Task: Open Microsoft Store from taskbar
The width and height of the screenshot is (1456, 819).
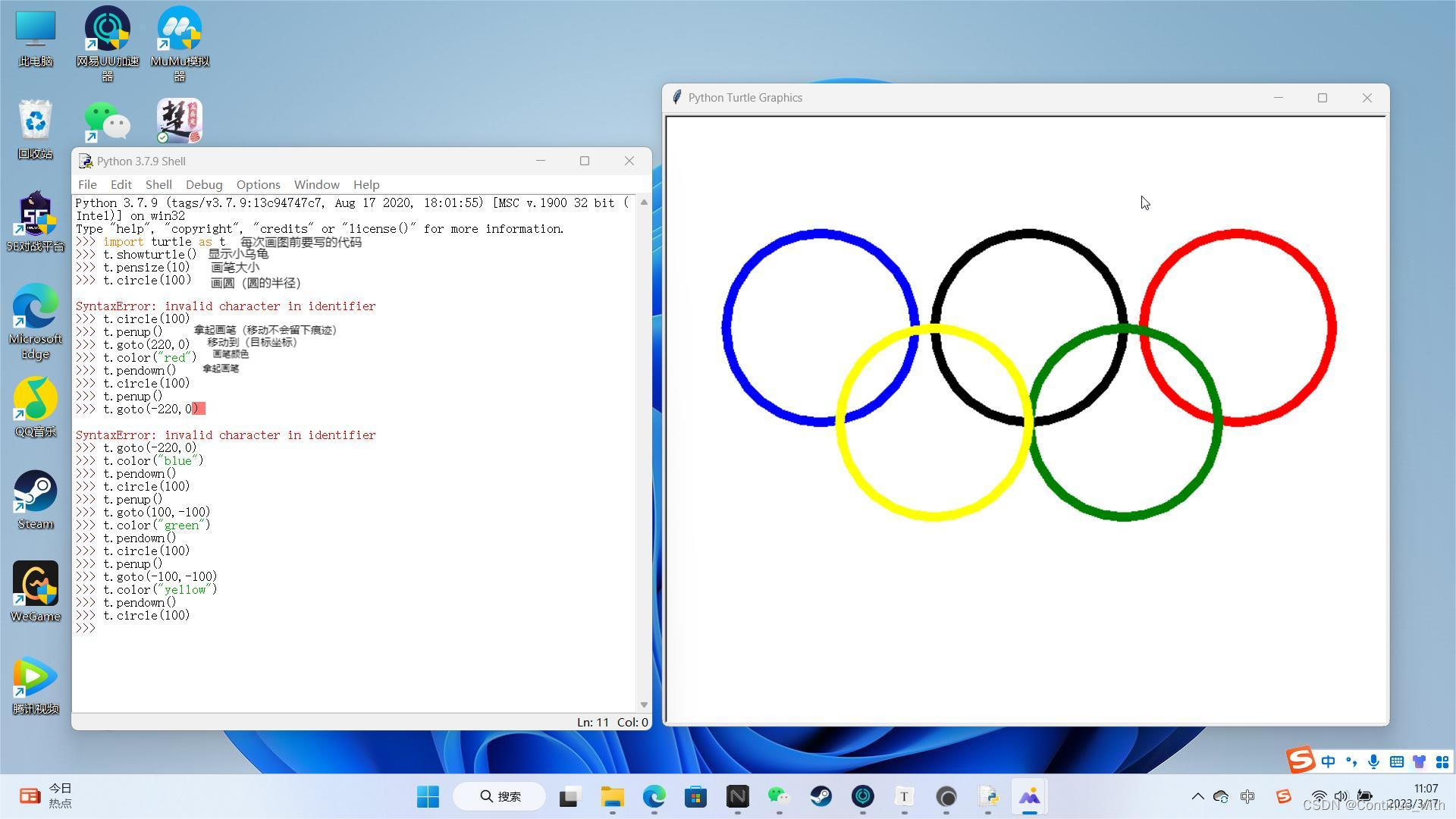Action: pos(695,796)
